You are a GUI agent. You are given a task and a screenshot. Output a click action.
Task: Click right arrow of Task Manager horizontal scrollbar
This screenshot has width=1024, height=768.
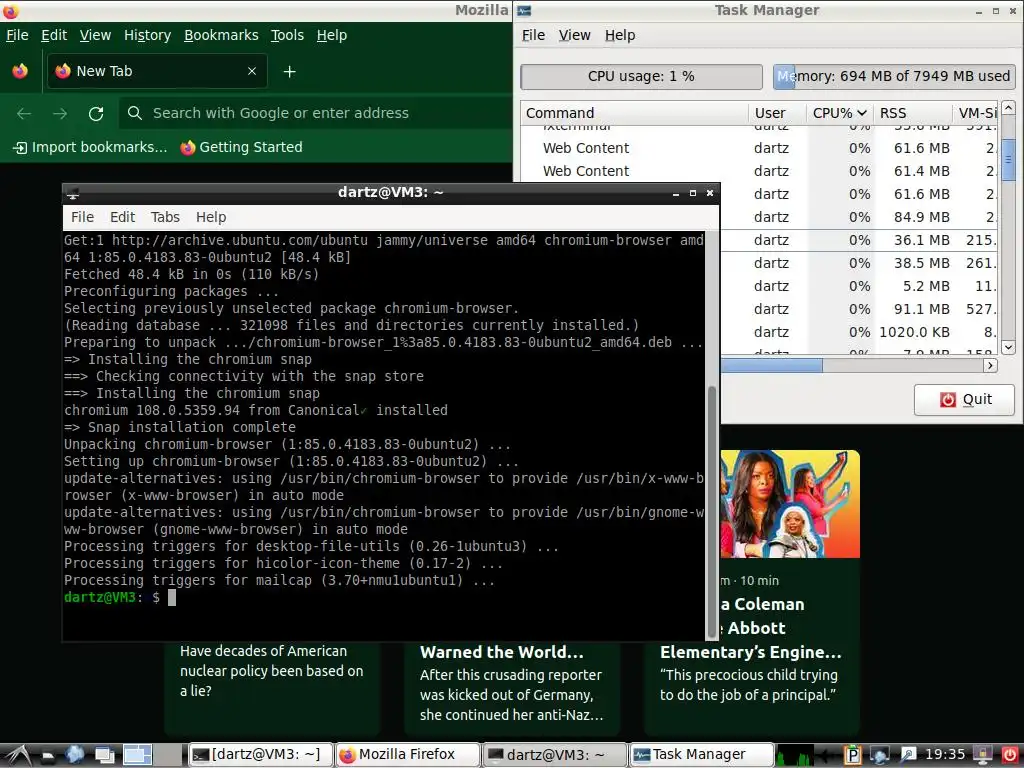[x=991, y=366]
